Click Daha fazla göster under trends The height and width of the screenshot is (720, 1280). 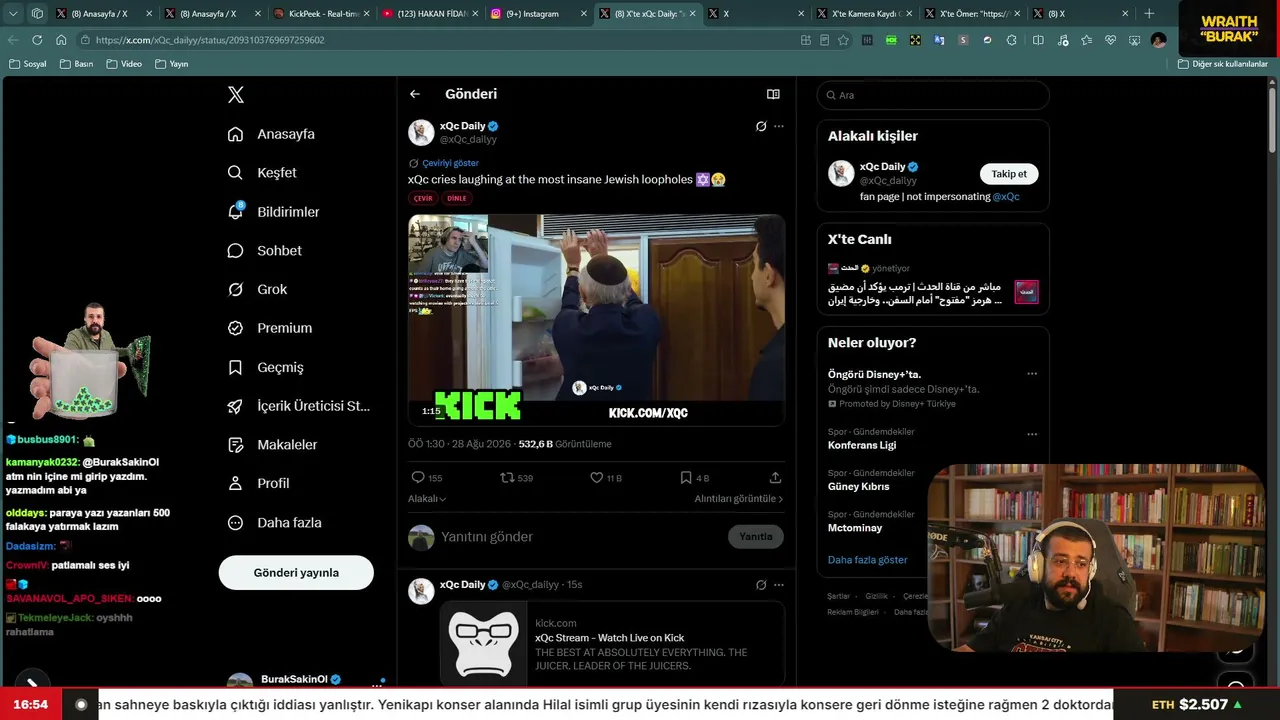tap(868, 560)
